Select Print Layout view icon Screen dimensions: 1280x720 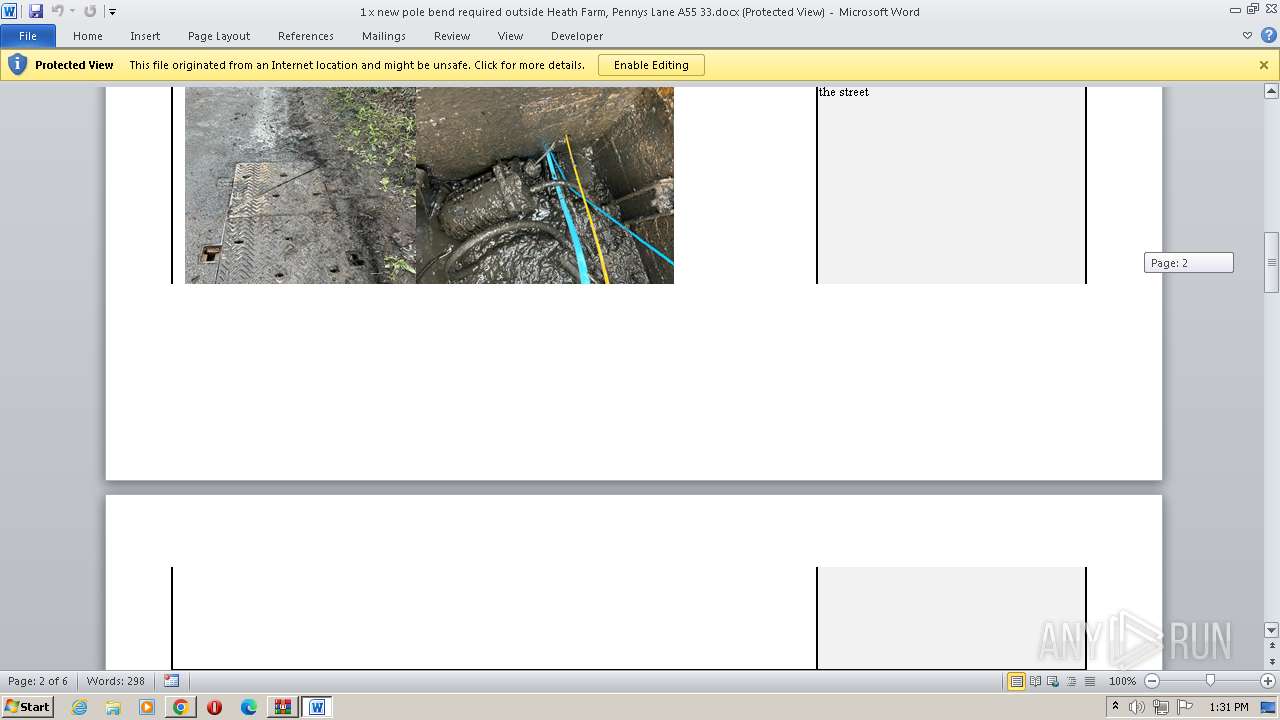(x=1016, y=681)
